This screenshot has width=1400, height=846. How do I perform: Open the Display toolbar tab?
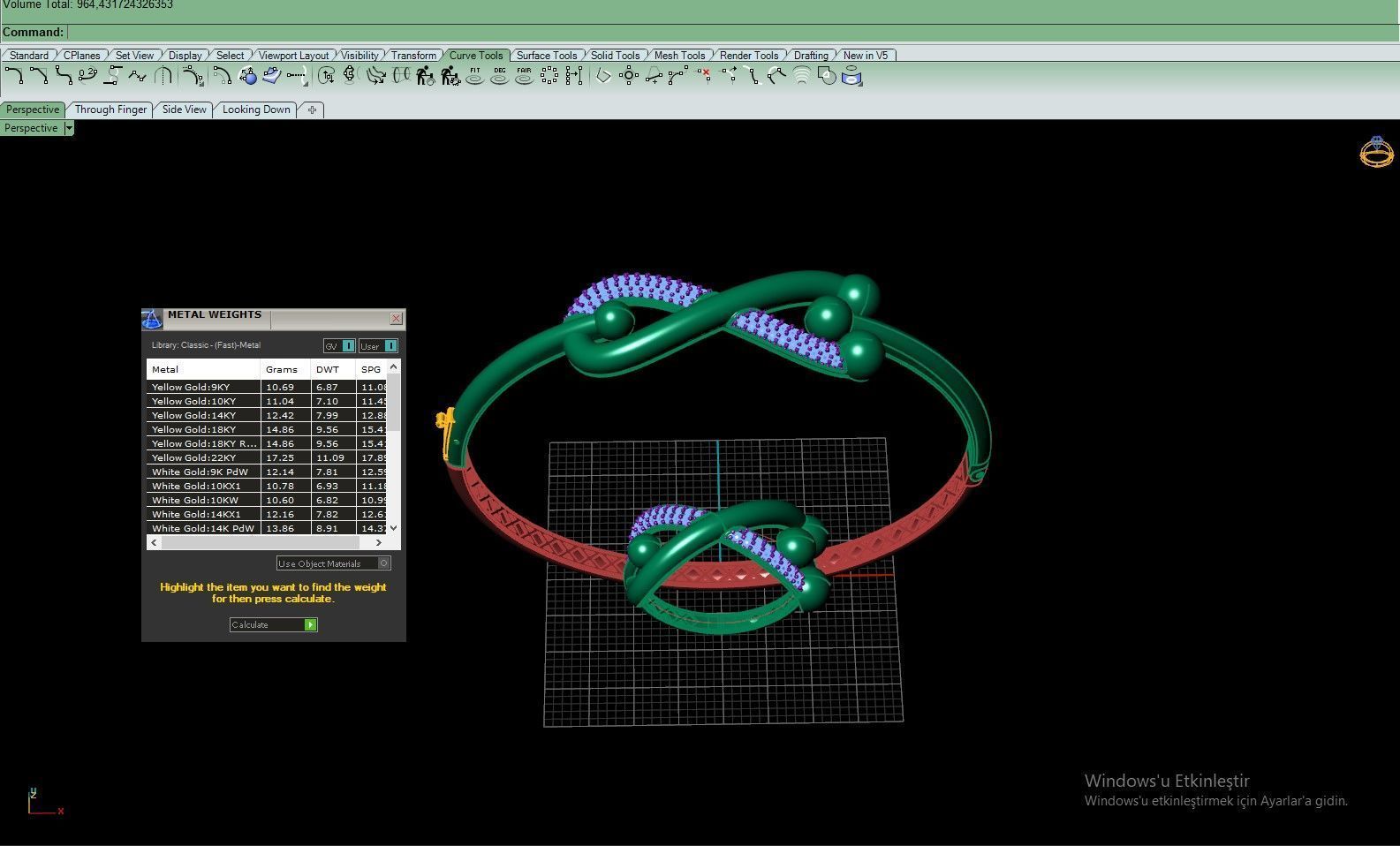click(185, 55)
